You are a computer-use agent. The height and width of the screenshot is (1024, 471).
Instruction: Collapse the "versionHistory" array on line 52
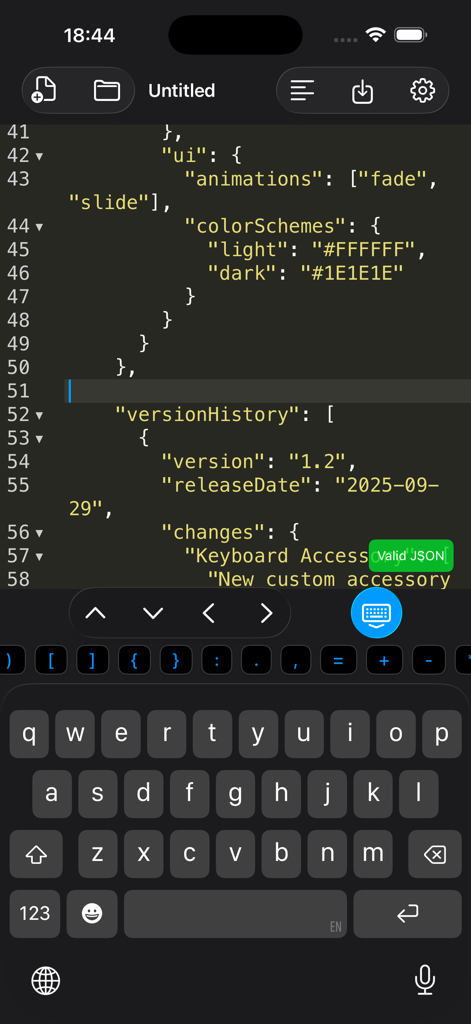(x=39, y=415)
